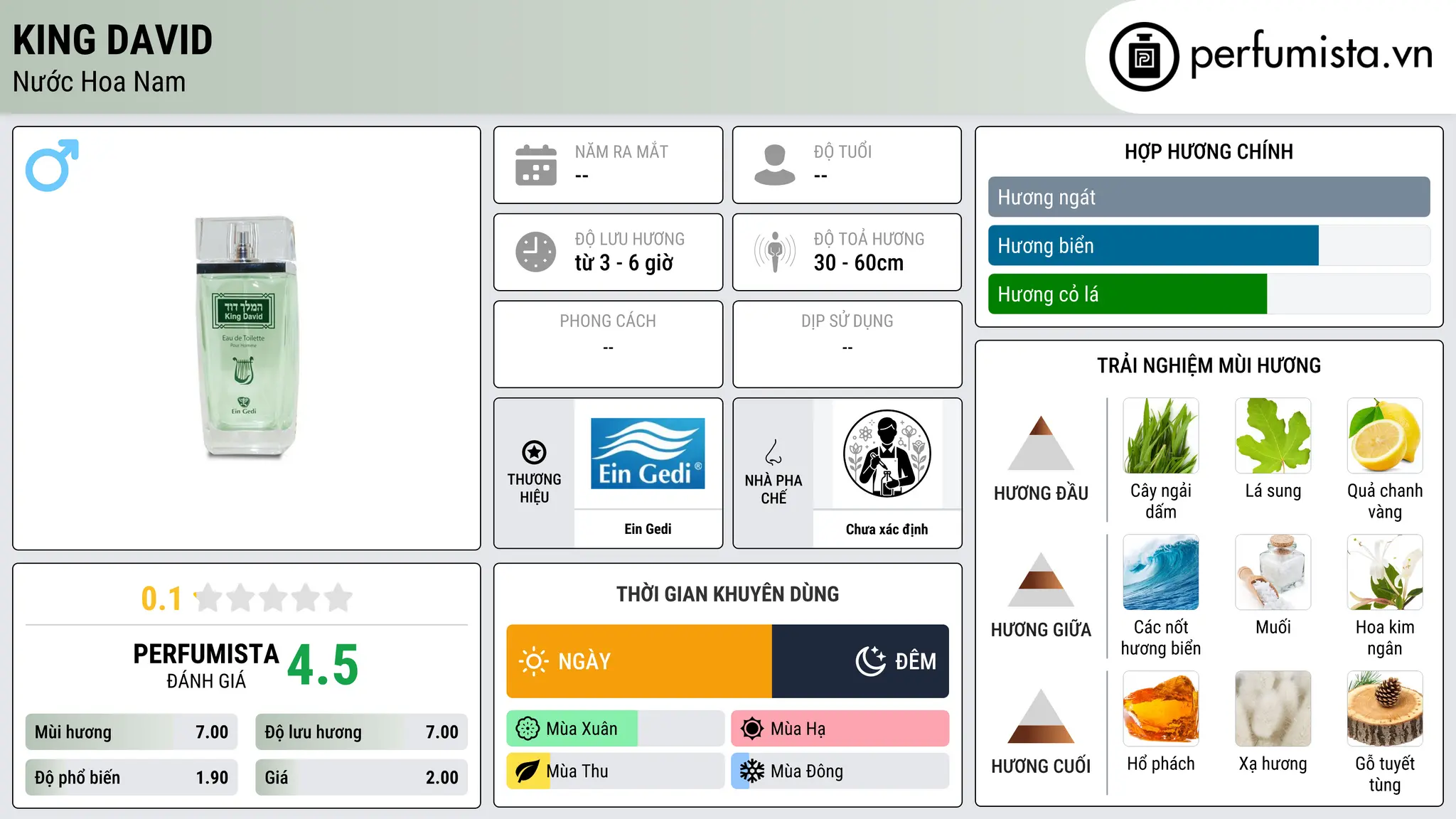
Task: Click the nose icon above Nhà Pha Chế
Action: click(x=773, y=452)
